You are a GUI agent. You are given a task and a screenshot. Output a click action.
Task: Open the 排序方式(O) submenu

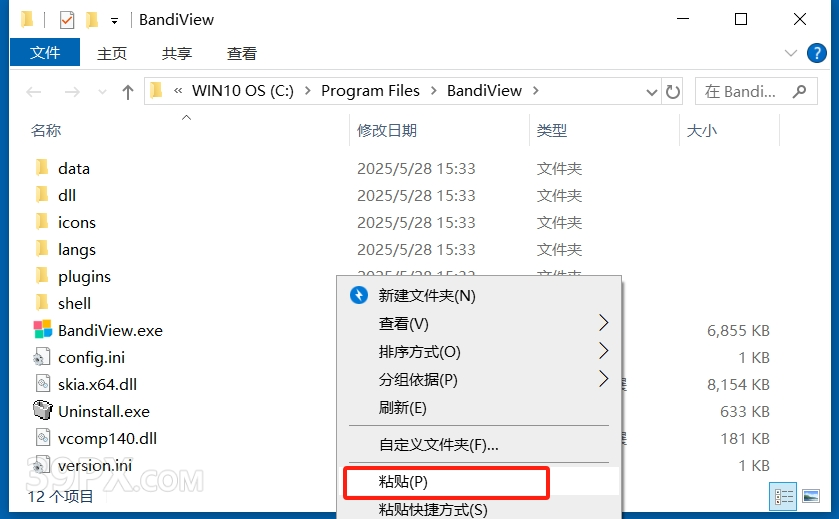[479, 351]
